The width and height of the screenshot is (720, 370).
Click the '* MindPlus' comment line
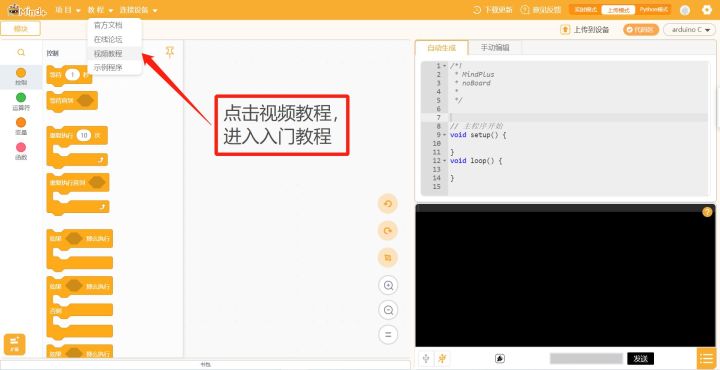pyautogui.click(x=474, y=74)
